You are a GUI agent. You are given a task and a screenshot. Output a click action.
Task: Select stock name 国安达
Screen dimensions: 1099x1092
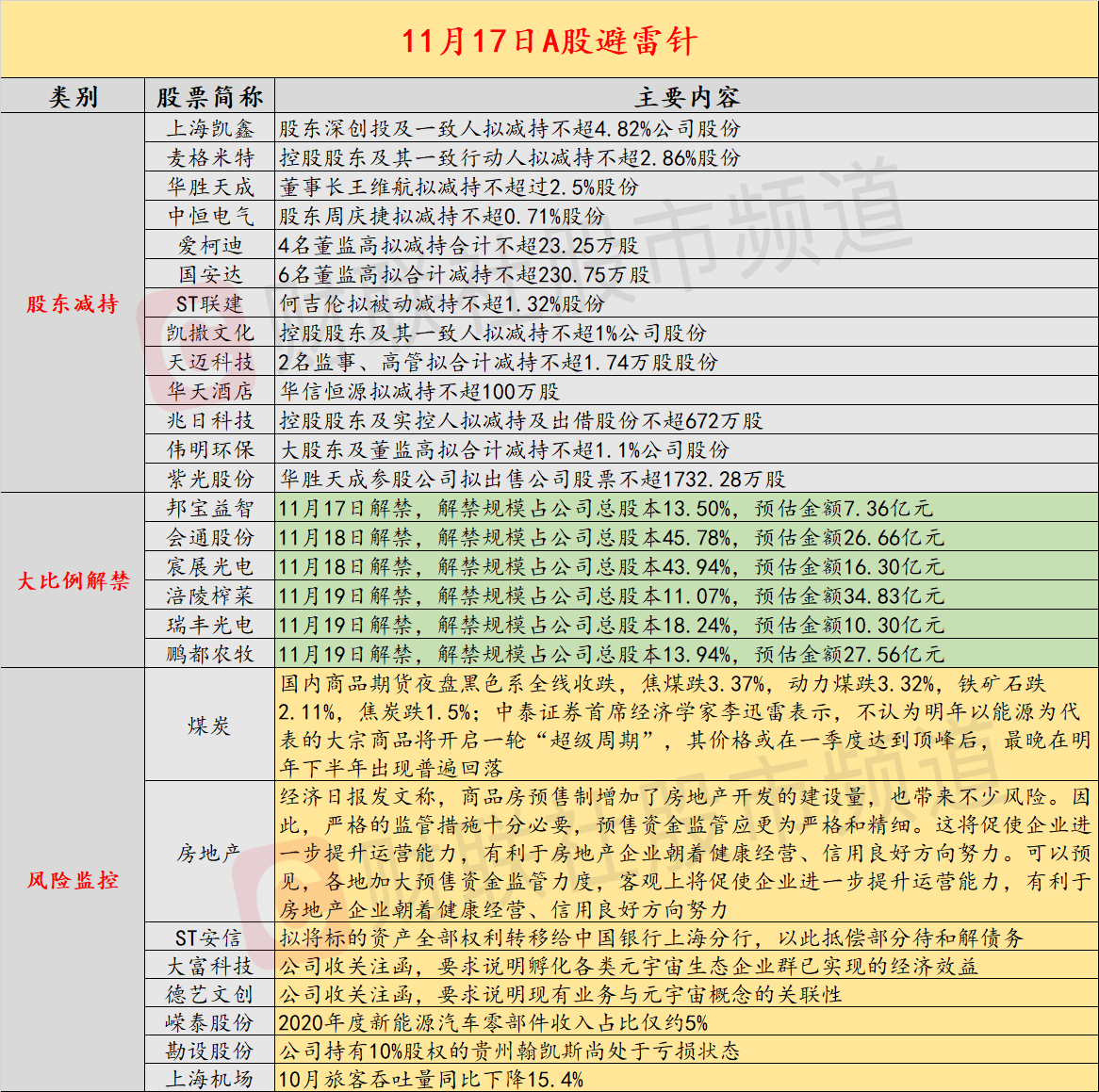pyautogui.click(x=209, y=274)
